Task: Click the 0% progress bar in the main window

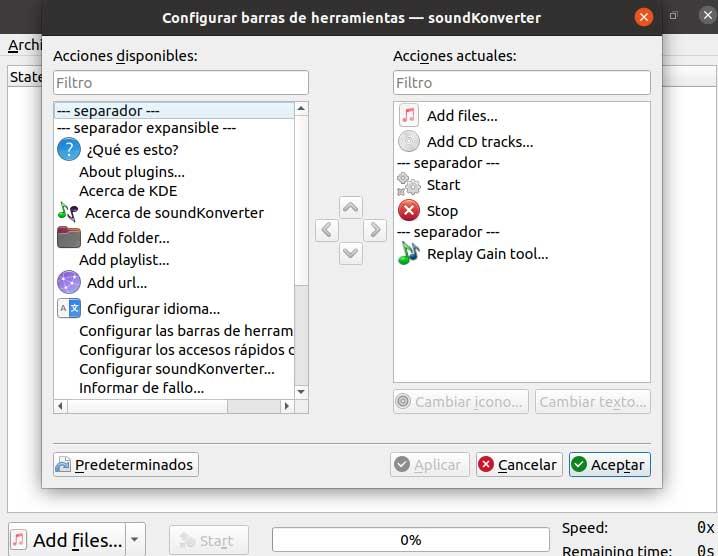Action: [411, 540]
